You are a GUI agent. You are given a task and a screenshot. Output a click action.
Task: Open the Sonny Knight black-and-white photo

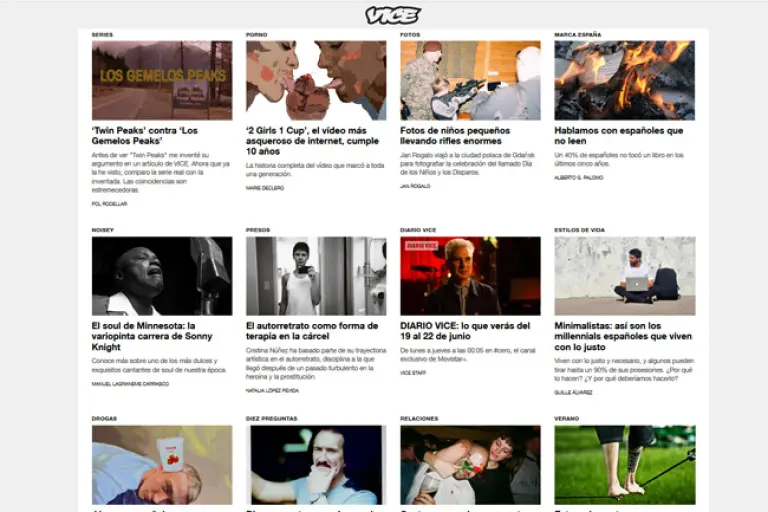coord(162,276)
